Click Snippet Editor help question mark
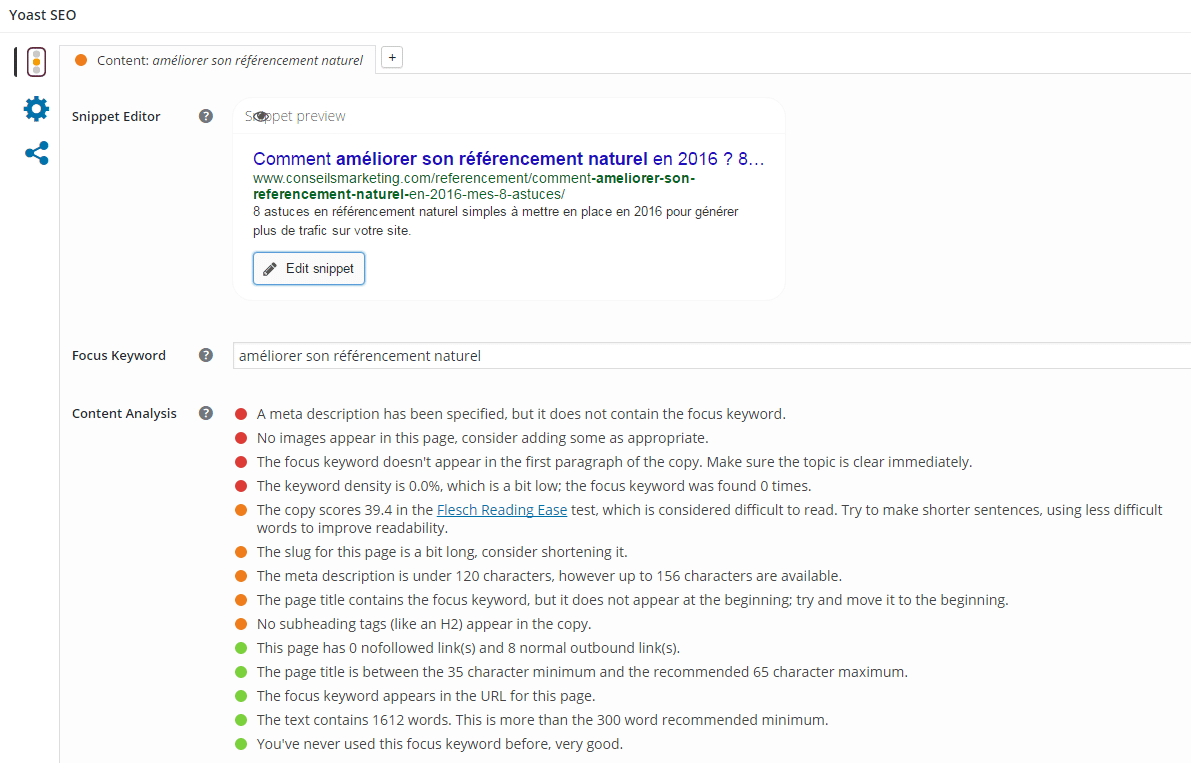The height and width of the screenshot is (763, 1191). [206, 116]
